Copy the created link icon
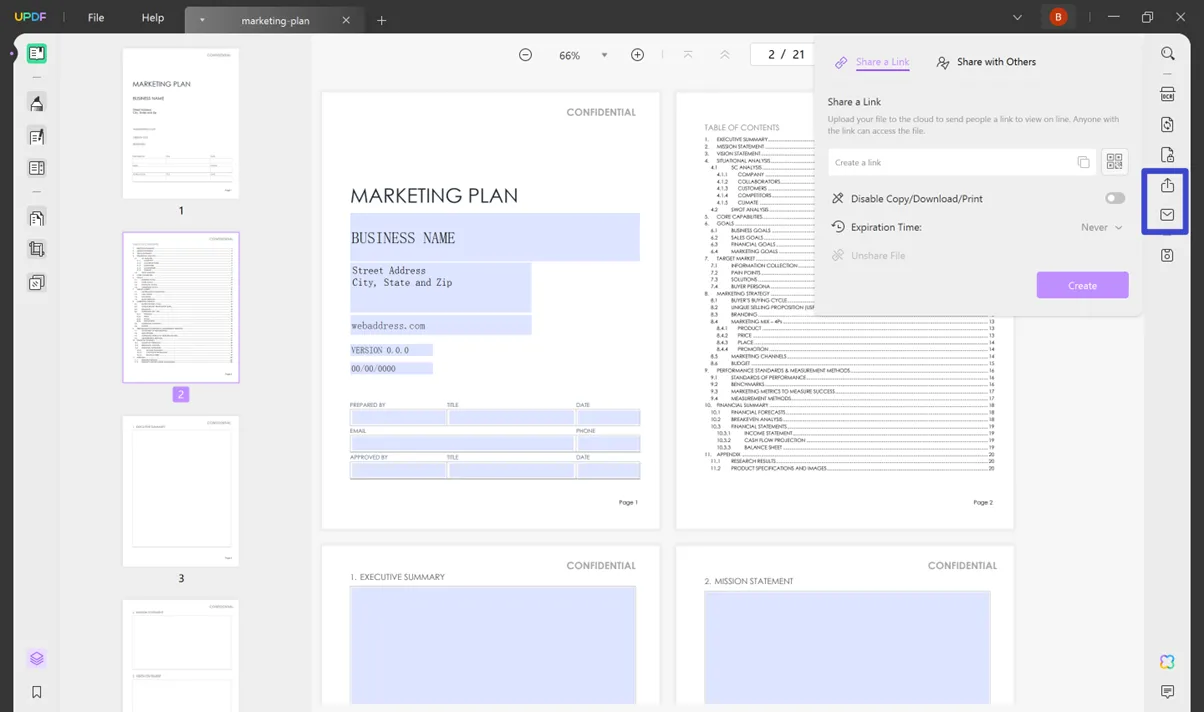Screen dimensions: 1204x712 [1083, 162]
